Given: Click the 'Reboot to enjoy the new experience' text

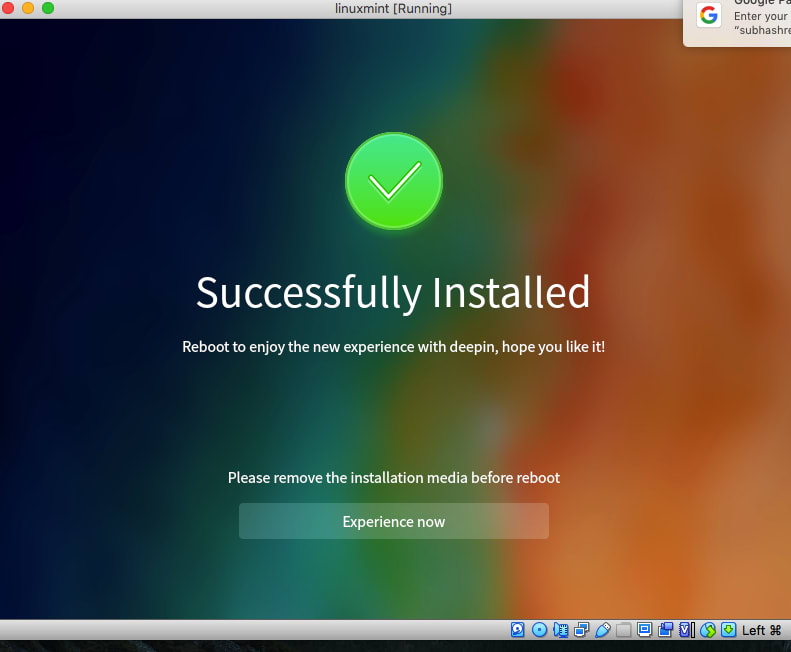Looking at the screenshot, I should pyautogui.click(x=393, y=347).
